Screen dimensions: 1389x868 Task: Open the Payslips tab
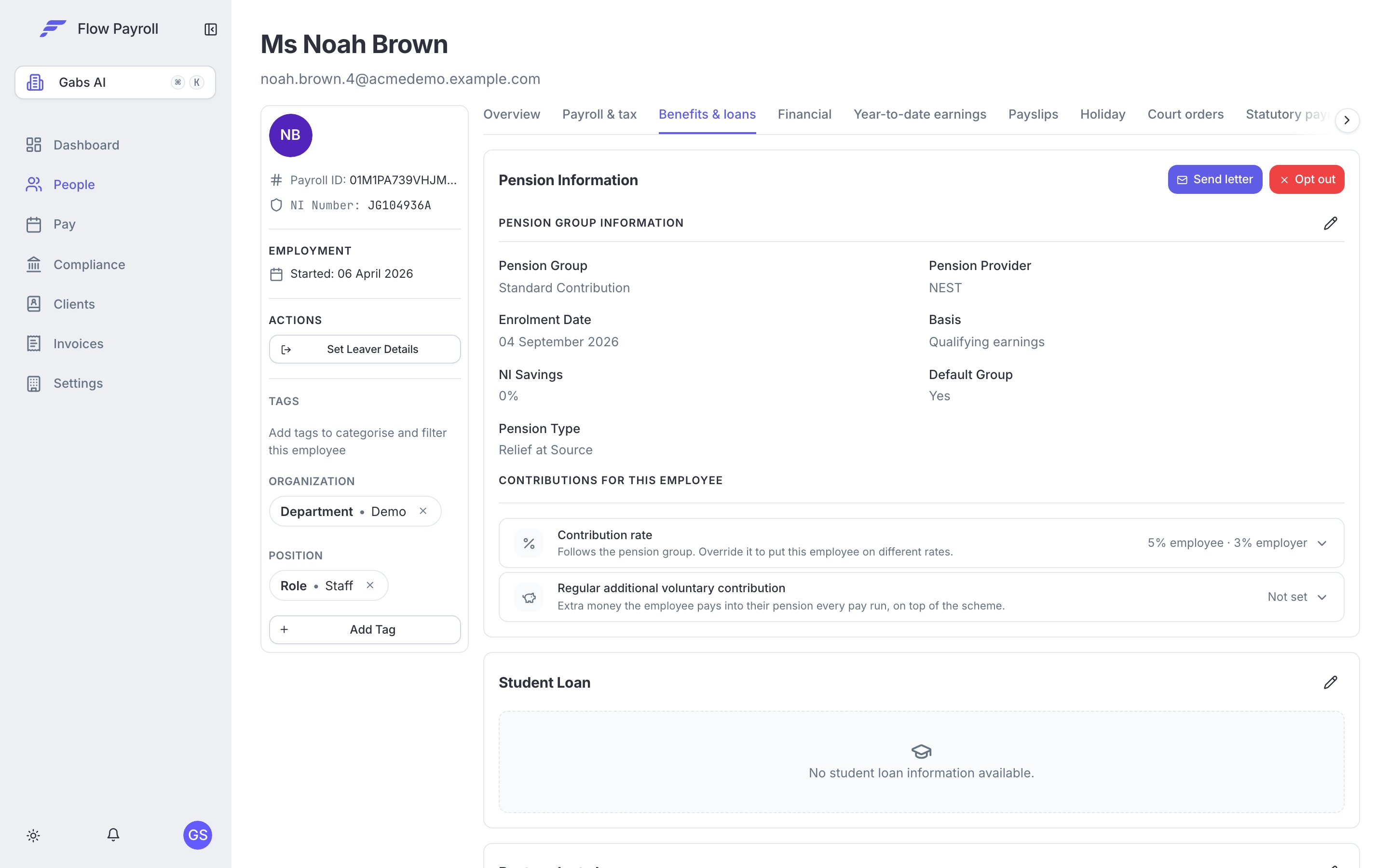click(x=1033, y=114)
